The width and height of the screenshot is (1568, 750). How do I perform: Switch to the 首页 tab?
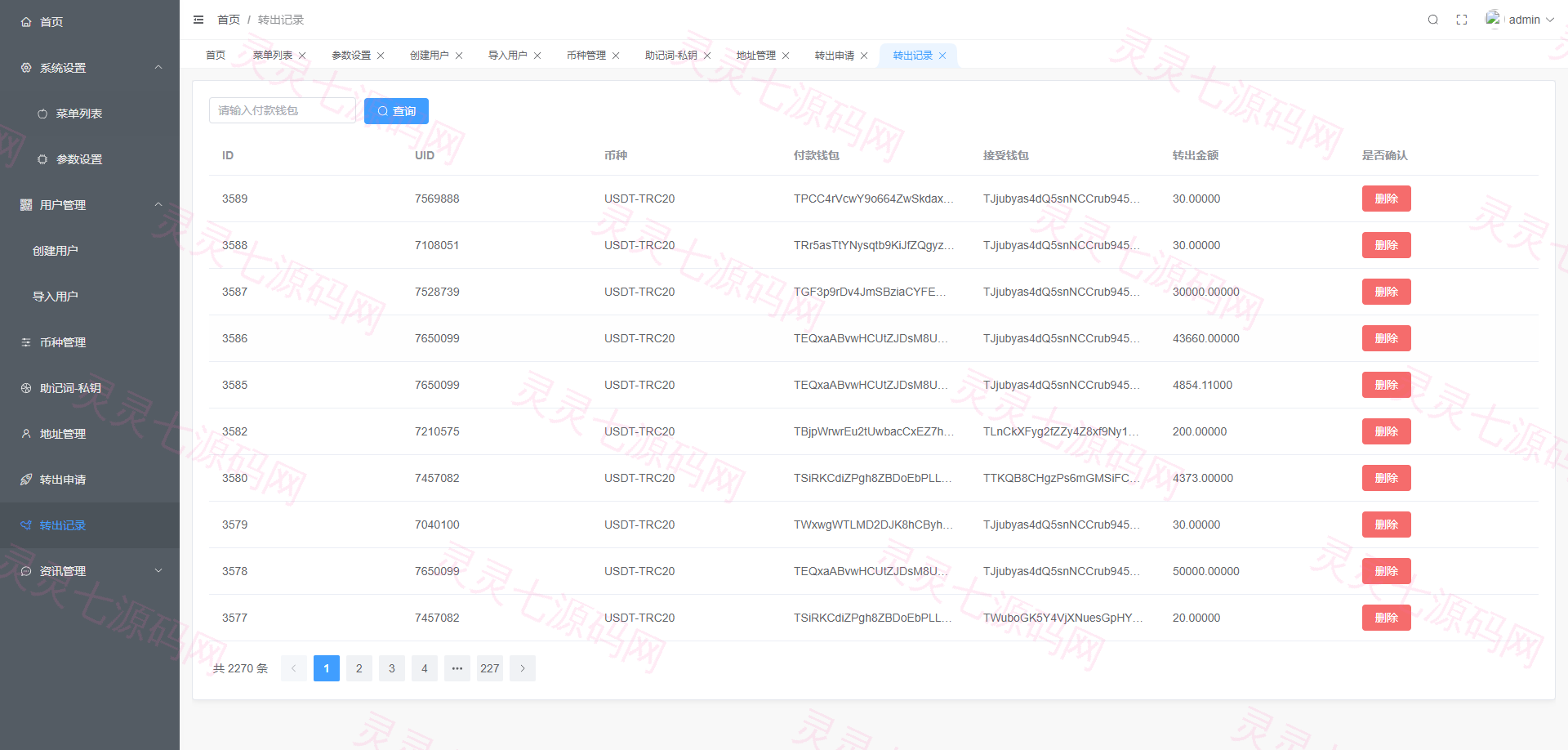point(216,56)
